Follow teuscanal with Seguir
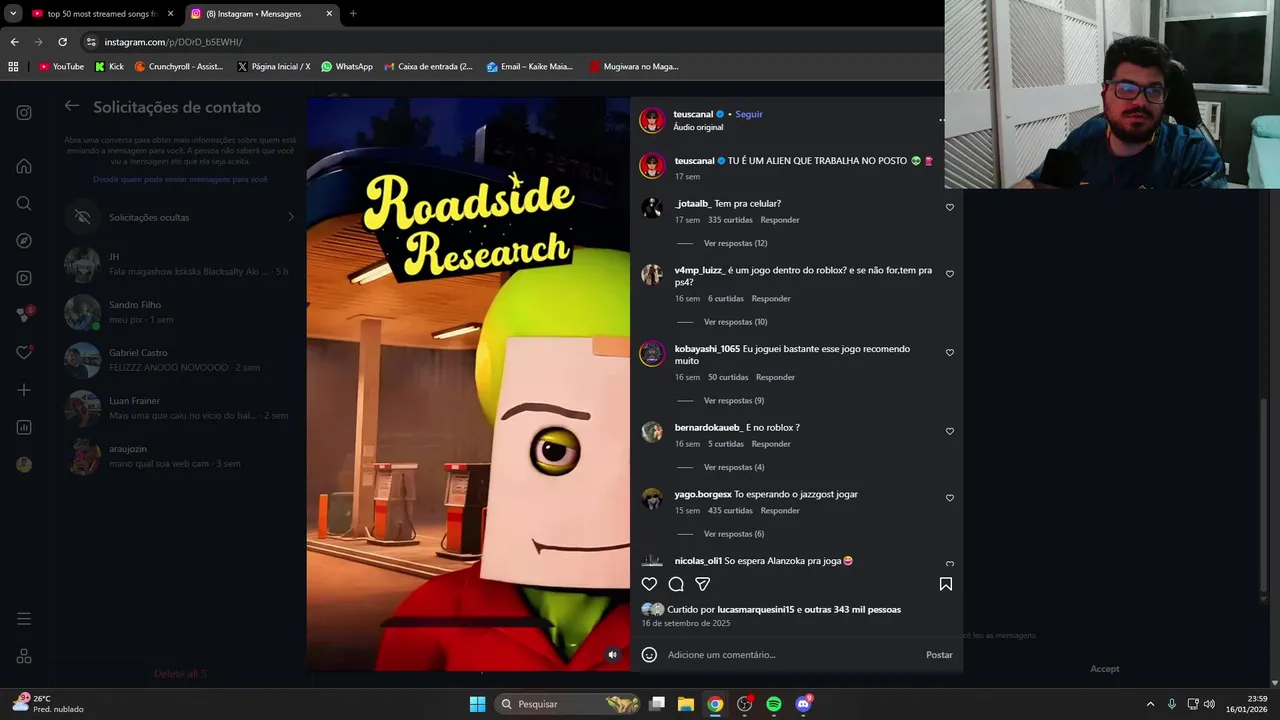Viewport: 1280px width, 720px height. click(x=749, y=114)
